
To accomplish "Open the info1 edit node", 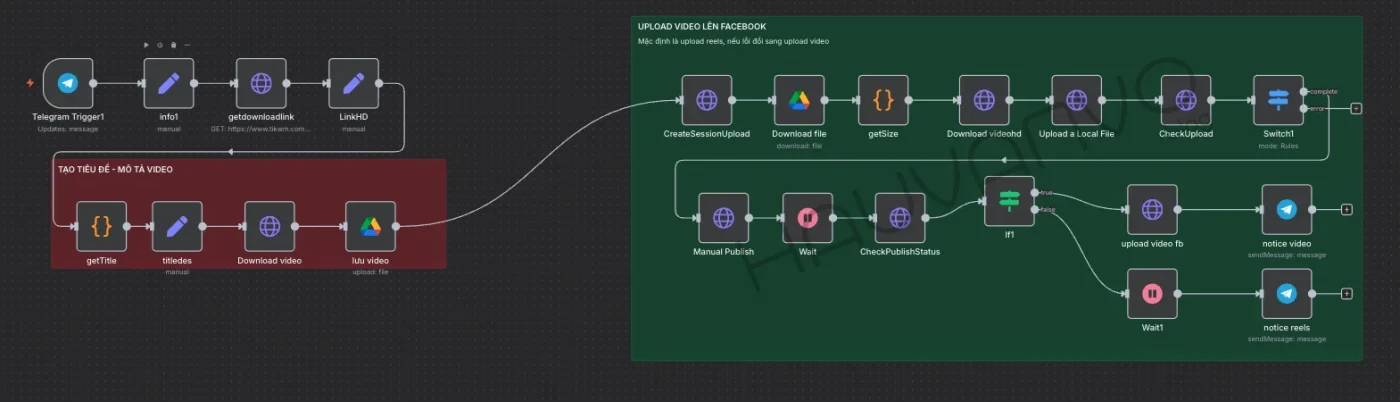I will point(169,83).
